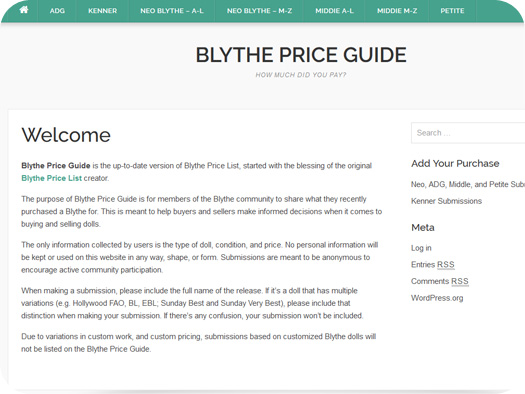Screen dimensions: 525x394
Task: Open Neo, ADG, Middie, and Petite Submissions link
Action: [468, 184]
